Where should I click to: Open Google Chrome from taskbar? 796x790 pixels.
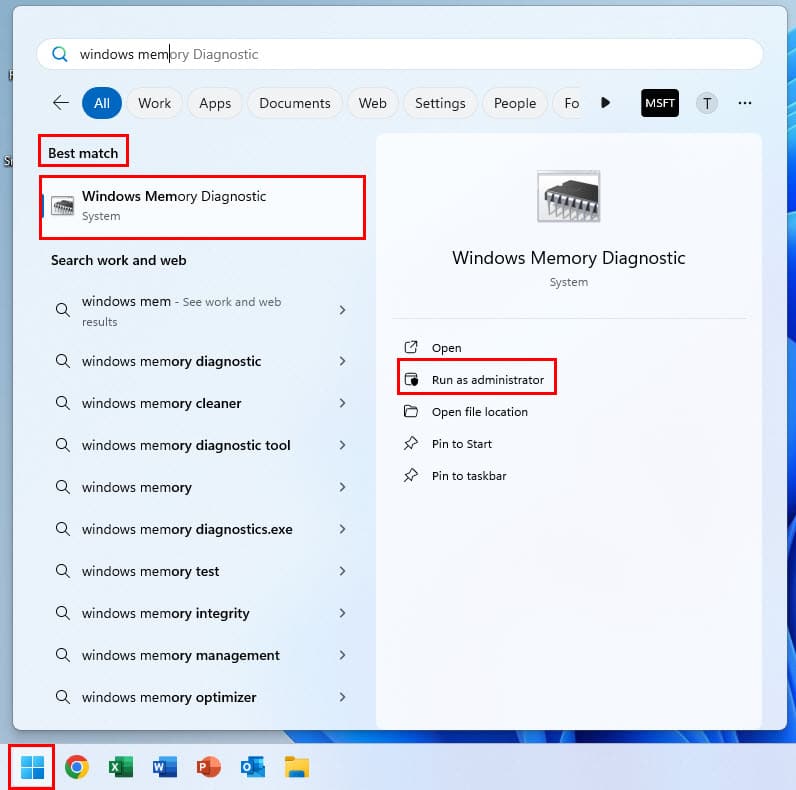77,767
